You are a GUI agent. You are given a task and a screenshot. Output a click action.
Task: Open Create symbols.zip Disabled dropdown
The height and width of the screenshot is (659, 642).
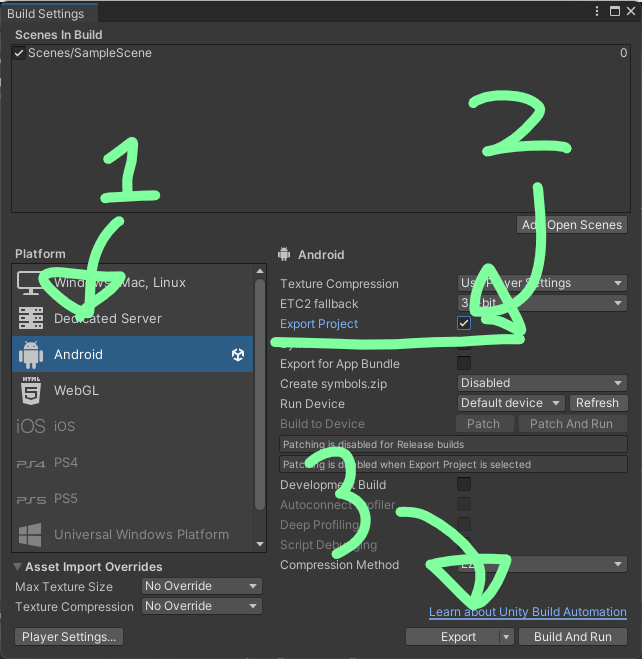pos(542,383)
